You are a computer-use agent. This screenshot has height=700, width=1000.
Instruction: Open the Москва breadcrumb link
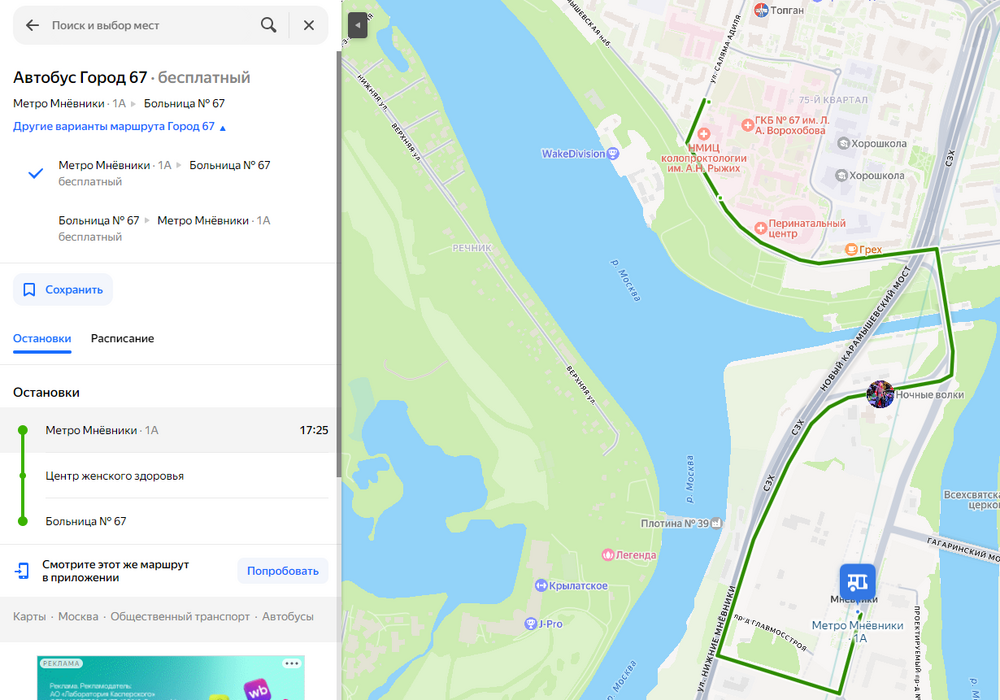tap(78, 616)
